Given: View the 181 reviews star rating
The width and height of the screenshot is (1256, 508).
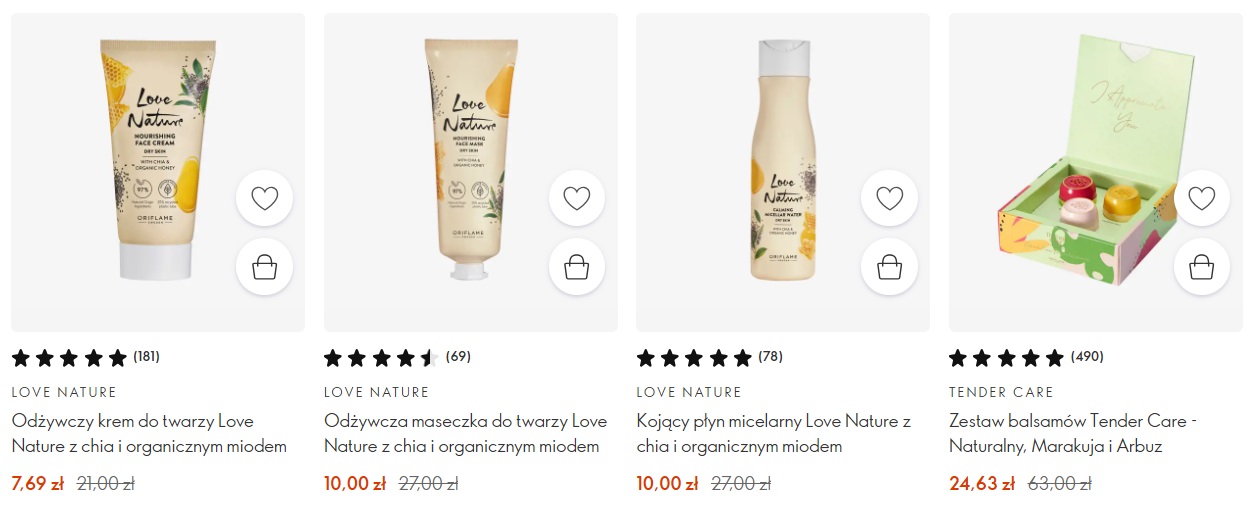Looking at the screenshot, I should click(x=85, y=357).
